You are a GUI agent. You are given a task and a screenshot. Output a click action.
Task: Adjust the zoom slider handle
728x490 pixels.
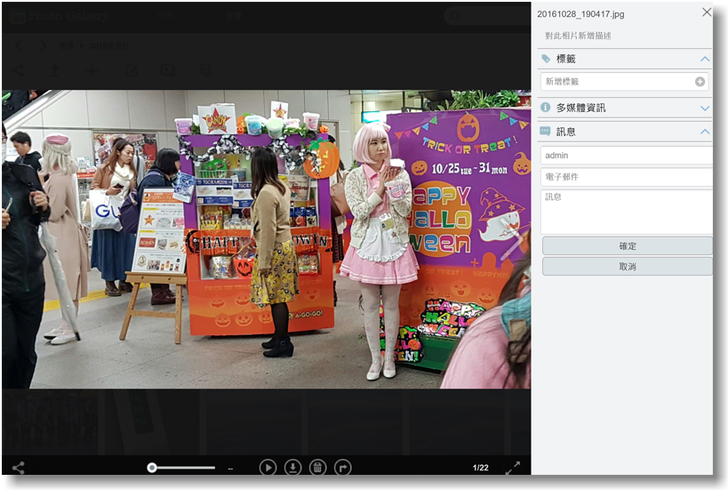(x=152, y=467)
